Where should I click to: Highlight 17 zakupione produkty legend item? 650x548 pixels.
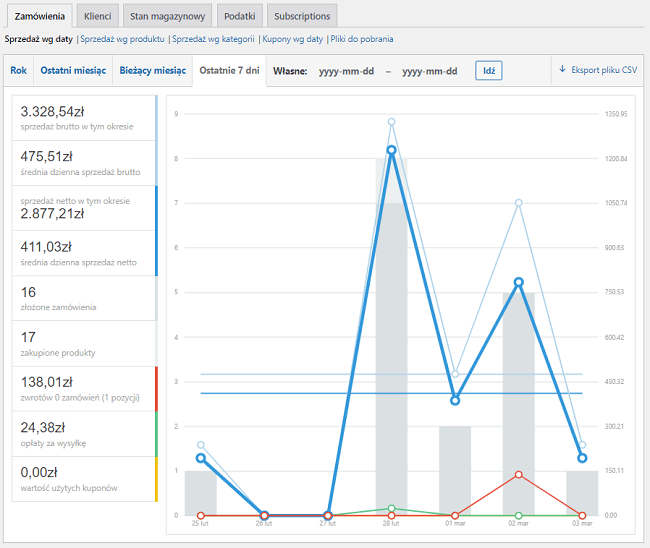[x=85, y=344]
